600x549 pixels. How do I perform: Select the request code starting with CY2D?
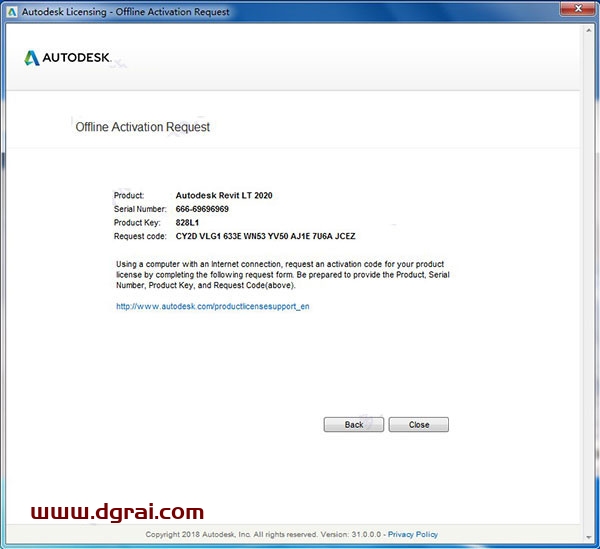pyautogui.click(x=265, y=237)
